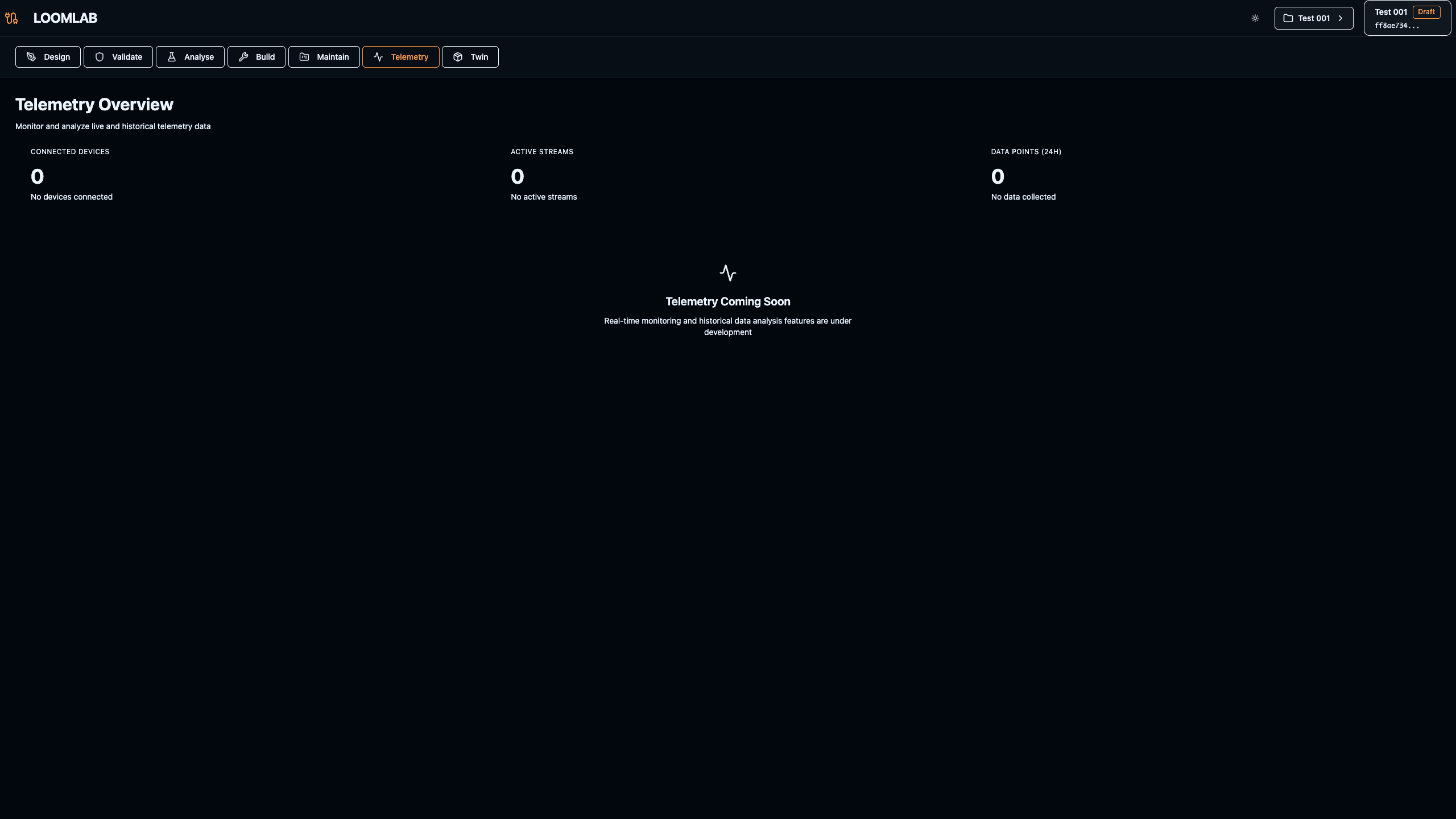Open the Validate section
Screen dimensions: 1456x819
(118, 56)
